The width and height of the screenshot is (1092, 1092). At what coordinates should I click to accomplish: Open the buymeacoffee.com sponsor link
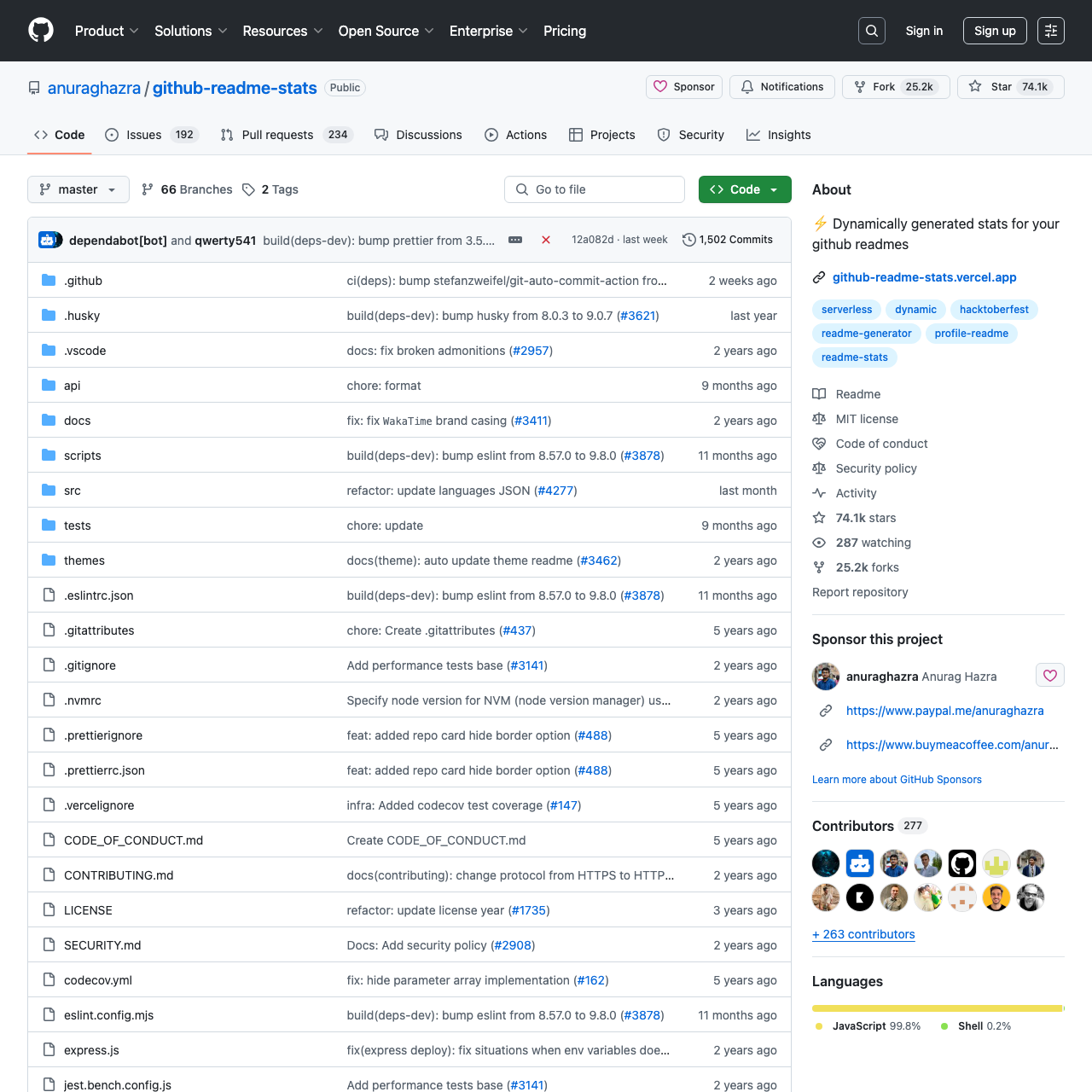(x=952, y=745)
